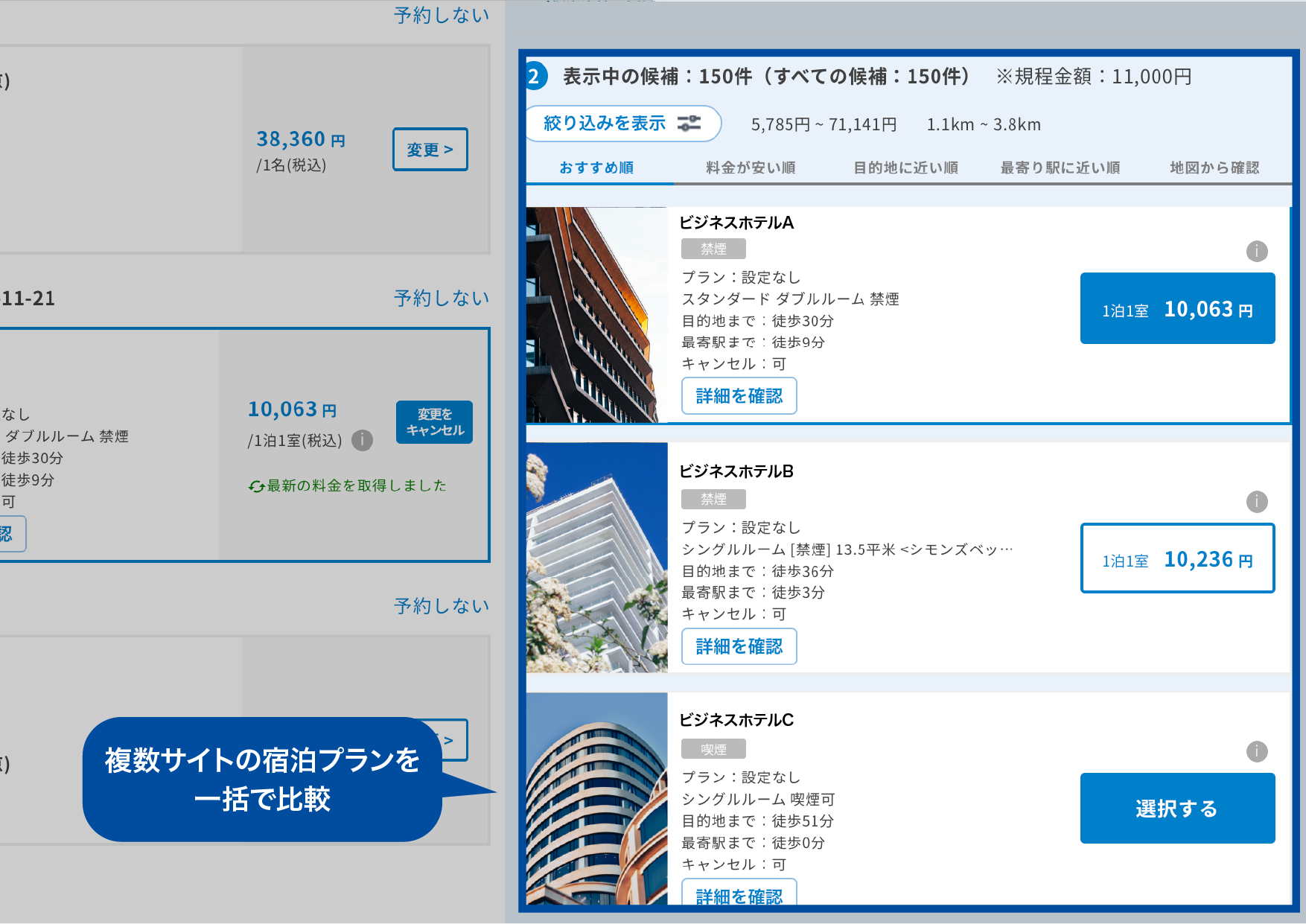Click 選択する for ビジネスホテルC

tap(1177, 808)
